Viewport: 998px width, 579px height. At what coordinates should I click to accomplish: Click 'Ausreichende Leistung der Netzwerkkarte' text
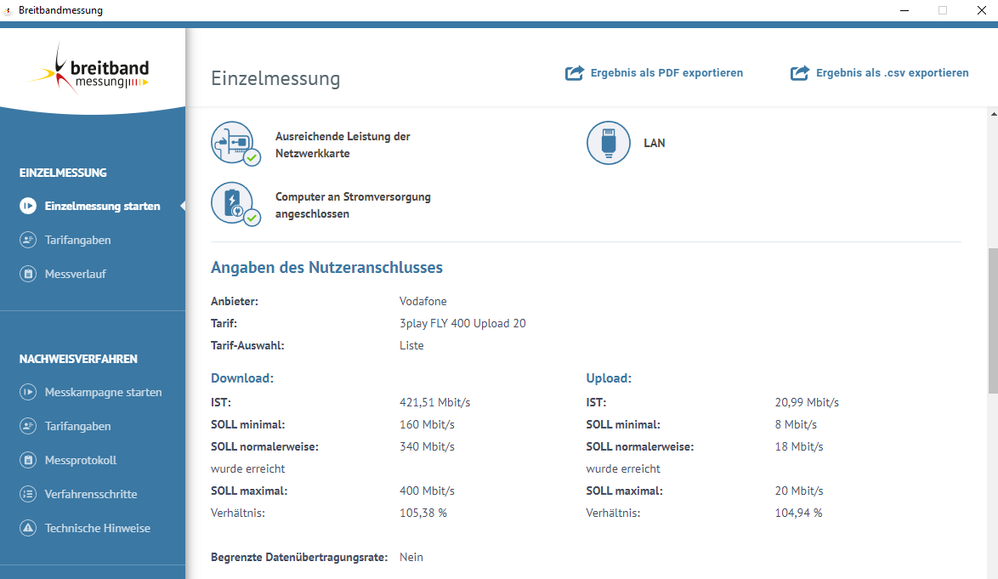click(342, 144)
